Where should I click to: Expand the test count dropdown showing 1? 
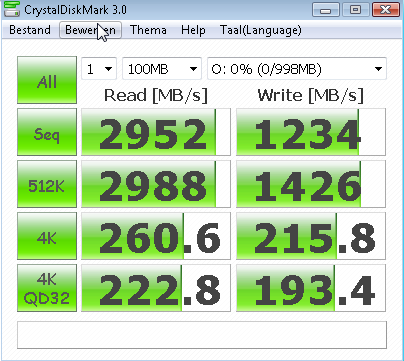pyautogui.click(x=99, y=69)
